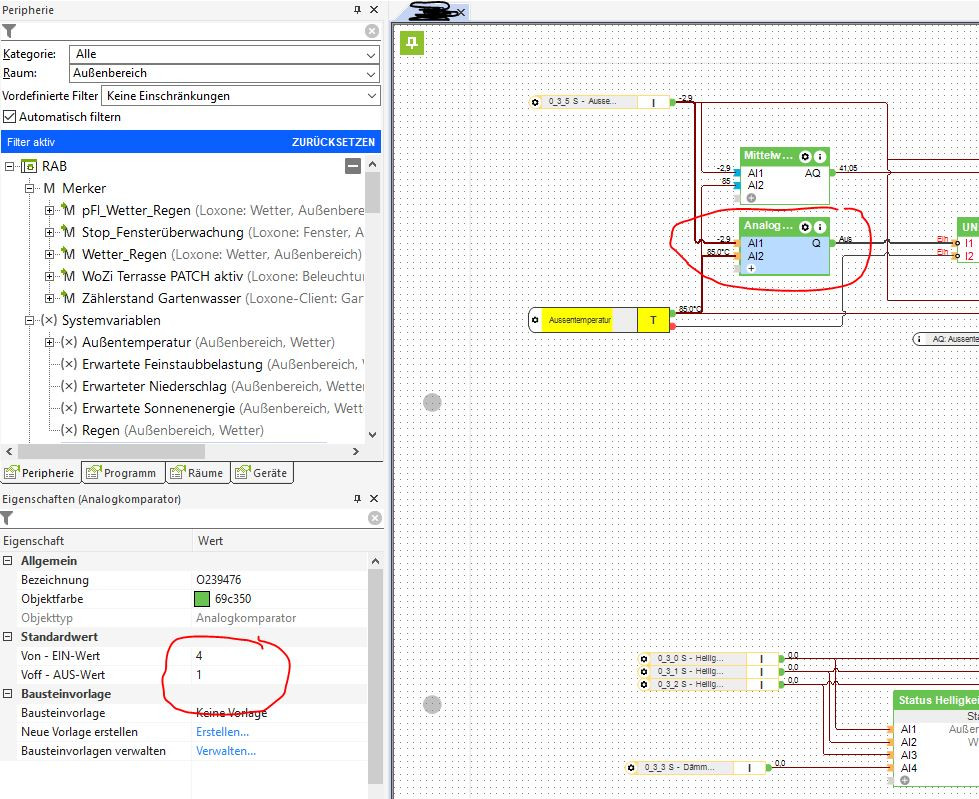Open the Raum dropdown showing Außenbereich
Screen dimensions: 979x799
pyautogui.click(x=224, y=74)
